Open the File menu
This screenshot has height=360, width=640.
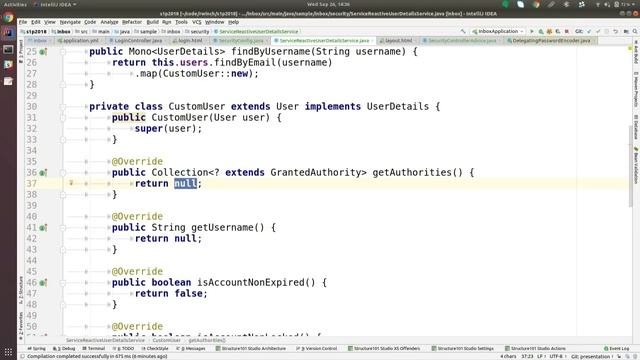click(x=23, y=22)
